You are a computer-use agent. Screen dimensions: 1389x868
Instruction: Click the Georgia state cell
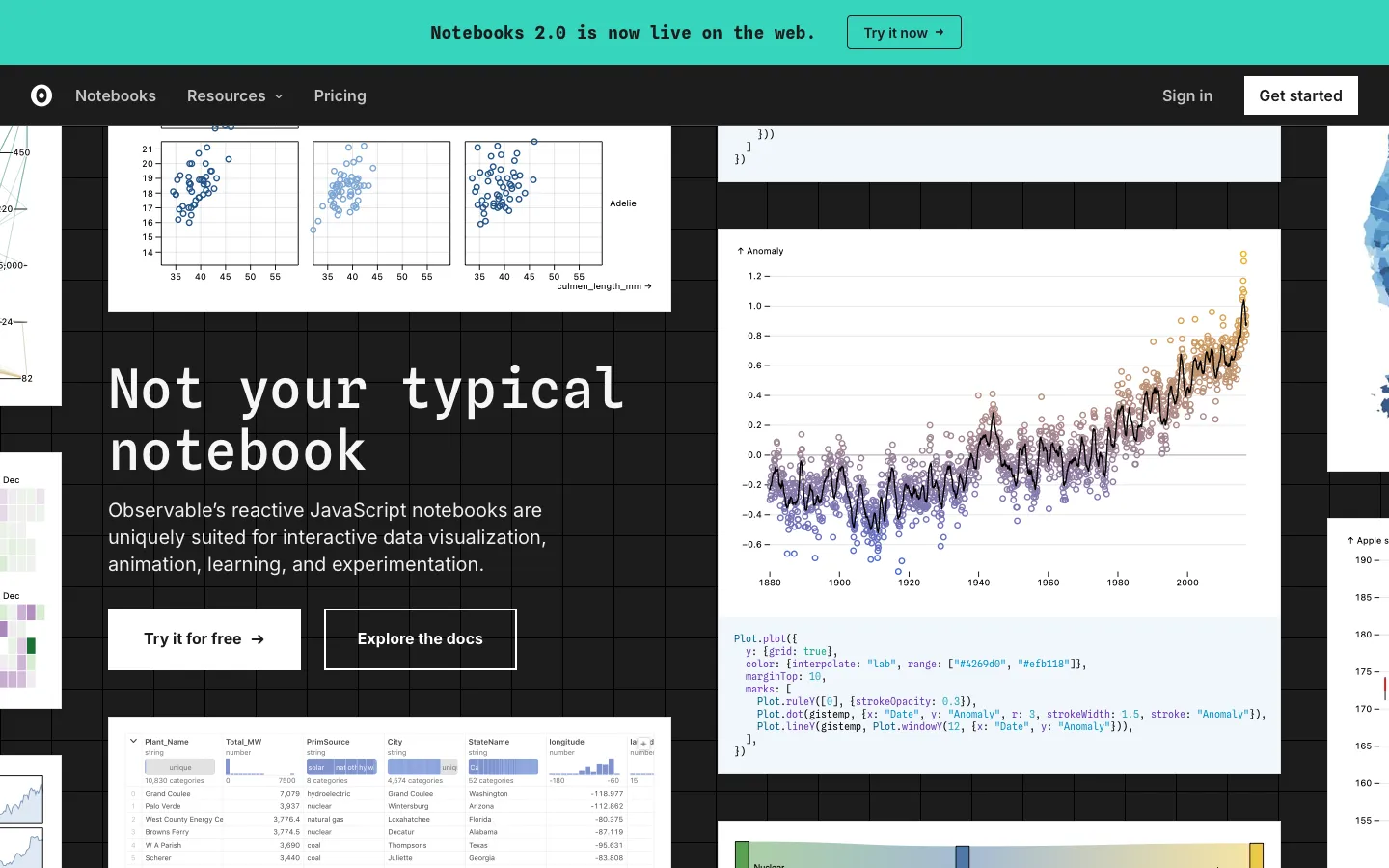pos(481,857)
